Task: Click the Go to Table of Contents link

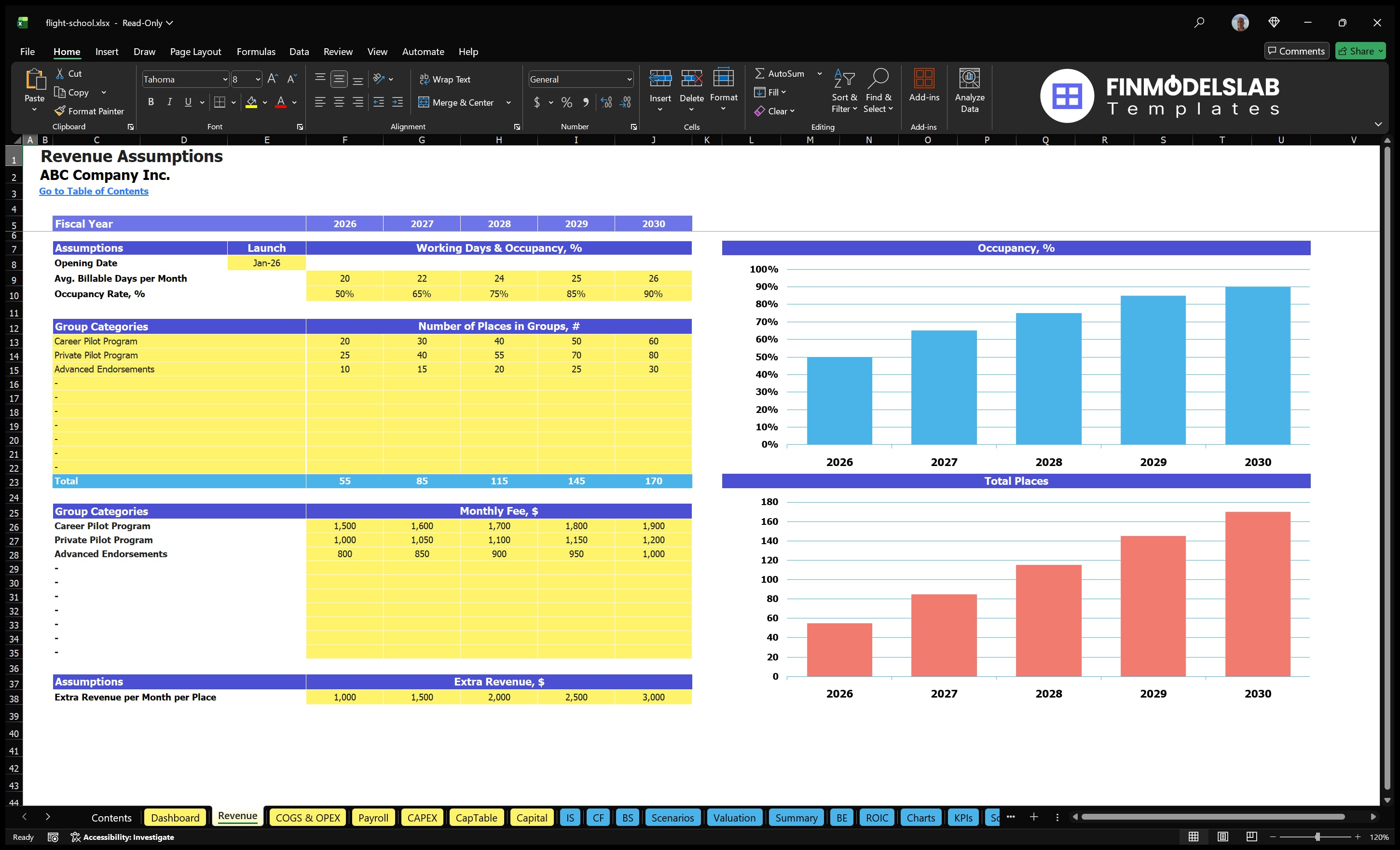Action: (x=94, y=191)
